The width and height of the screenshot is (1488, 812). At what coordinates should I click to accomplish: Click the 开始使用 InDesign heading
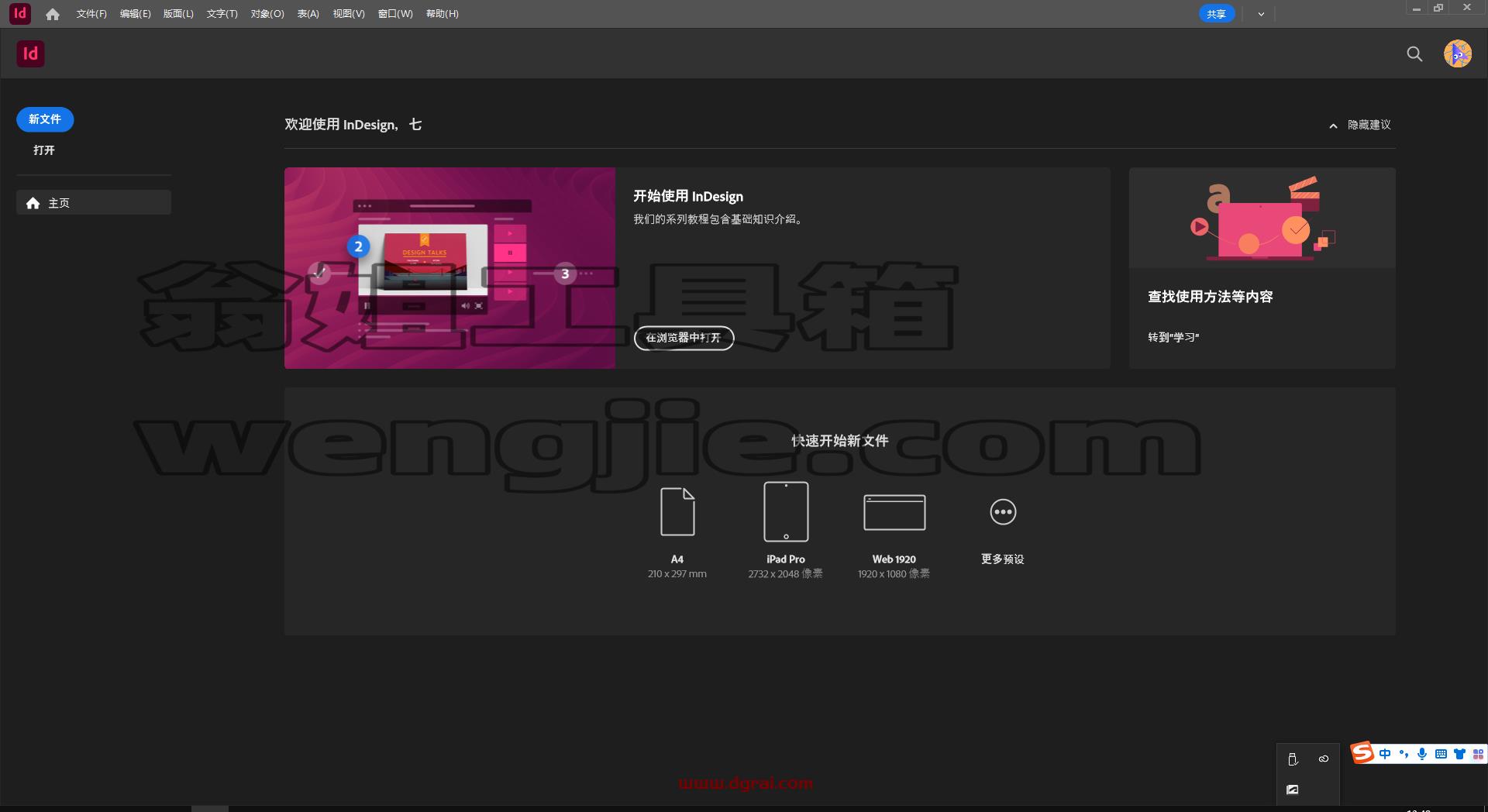tap(688, 197)
